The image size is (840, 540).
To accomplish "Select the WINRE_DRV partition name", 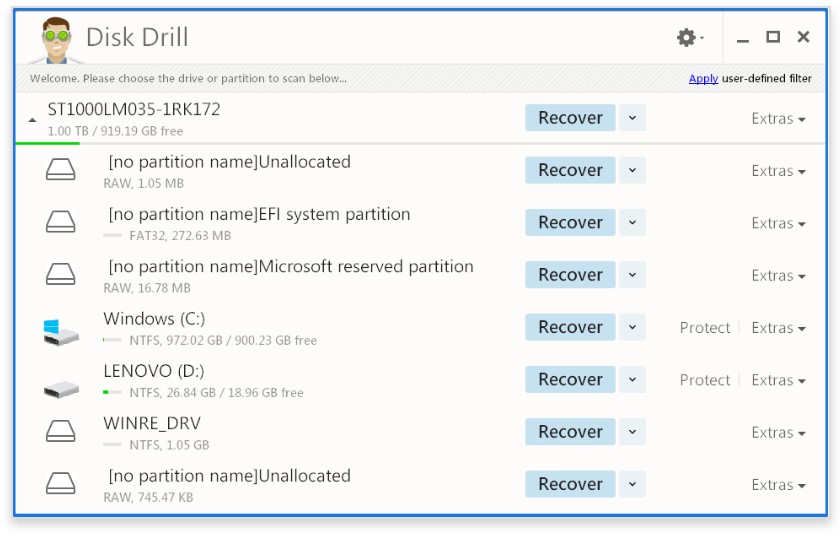I will (152, 423).
